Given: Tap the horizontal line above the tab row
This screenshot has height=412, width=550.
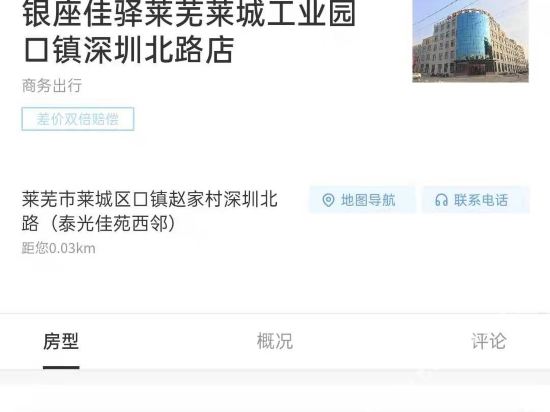Looking at the screenshot, I should [275, 313].
